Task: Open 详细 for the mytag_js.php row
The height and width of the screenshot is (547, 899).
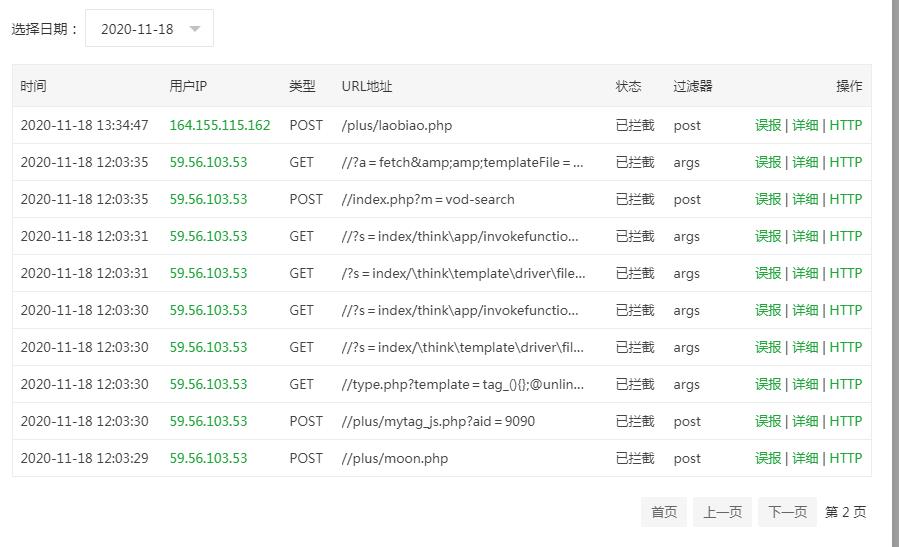Action: click(805, 421)
